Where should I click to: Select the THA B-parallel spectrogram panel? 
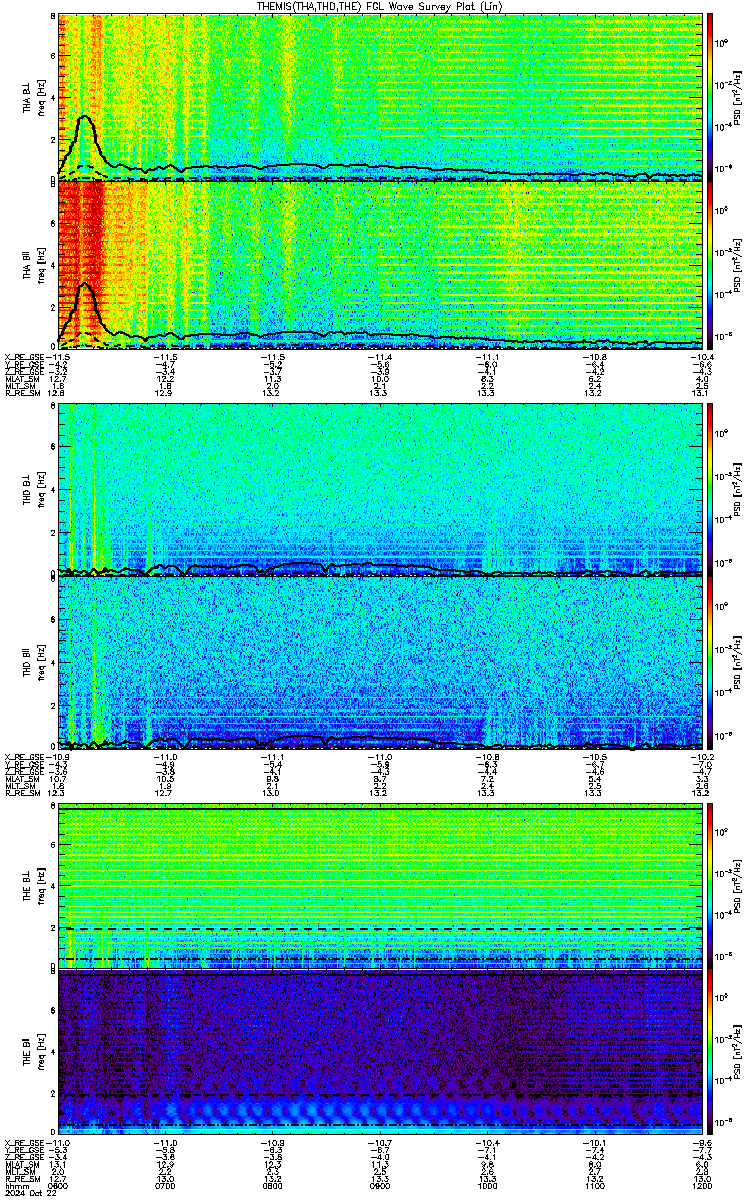[x=379, y=264]
